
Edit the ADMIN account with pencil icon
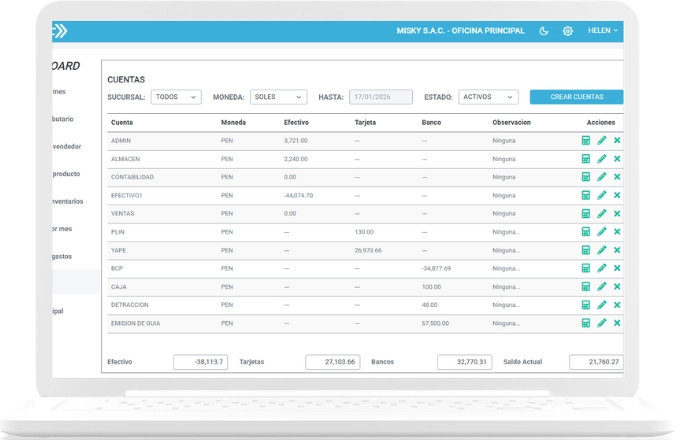[601, 140]
